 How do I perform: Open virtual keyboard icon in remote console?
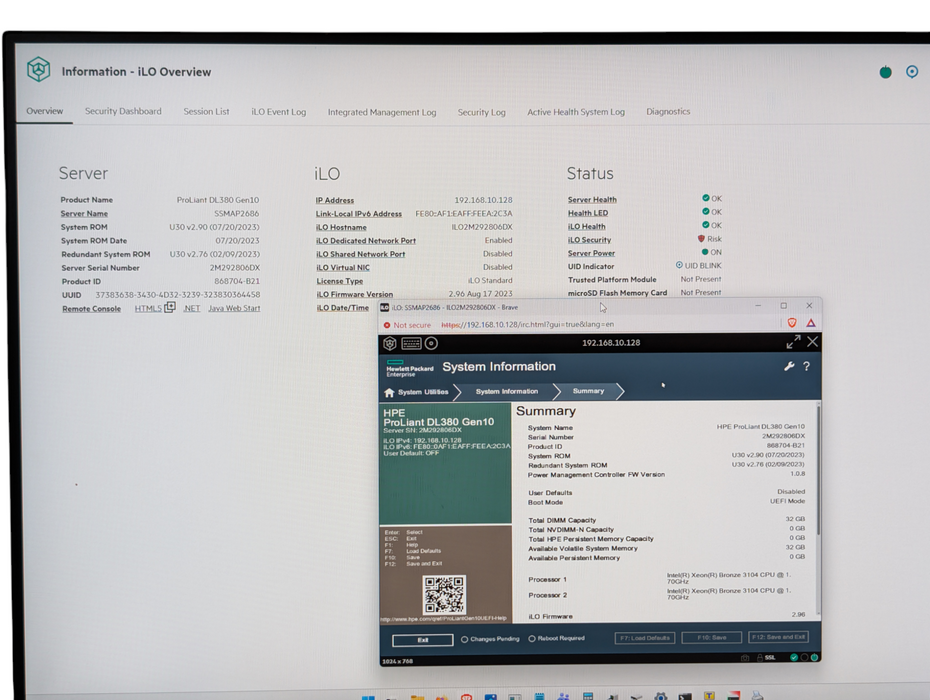coord(411,343)
